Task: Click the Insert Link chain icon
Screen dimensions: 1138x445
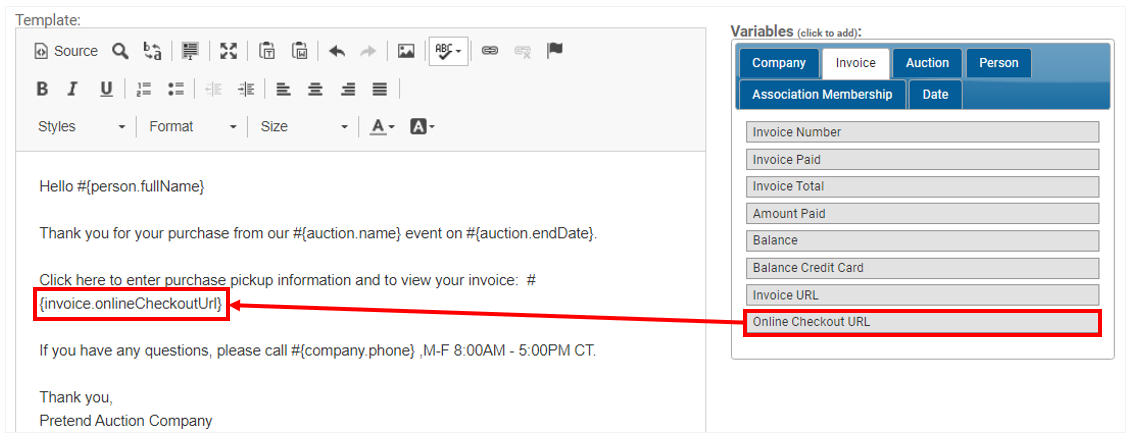Action: point(490,51)
